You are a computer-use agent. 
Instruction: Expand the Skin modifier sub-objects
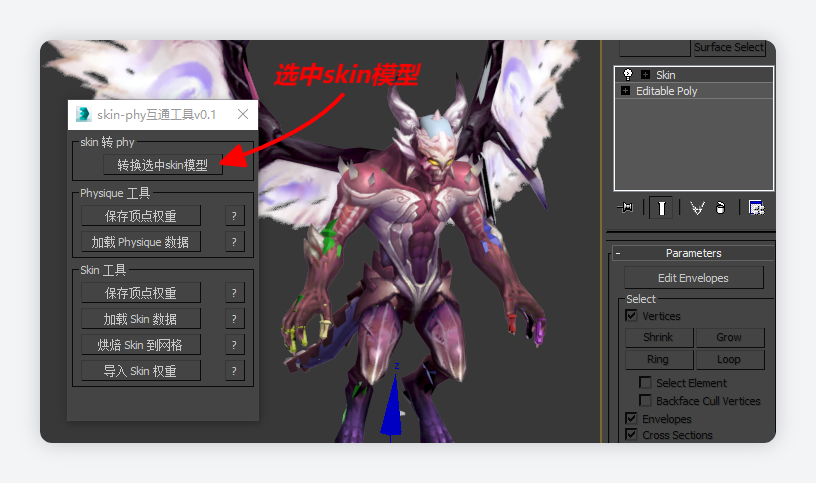pos(645,75)
